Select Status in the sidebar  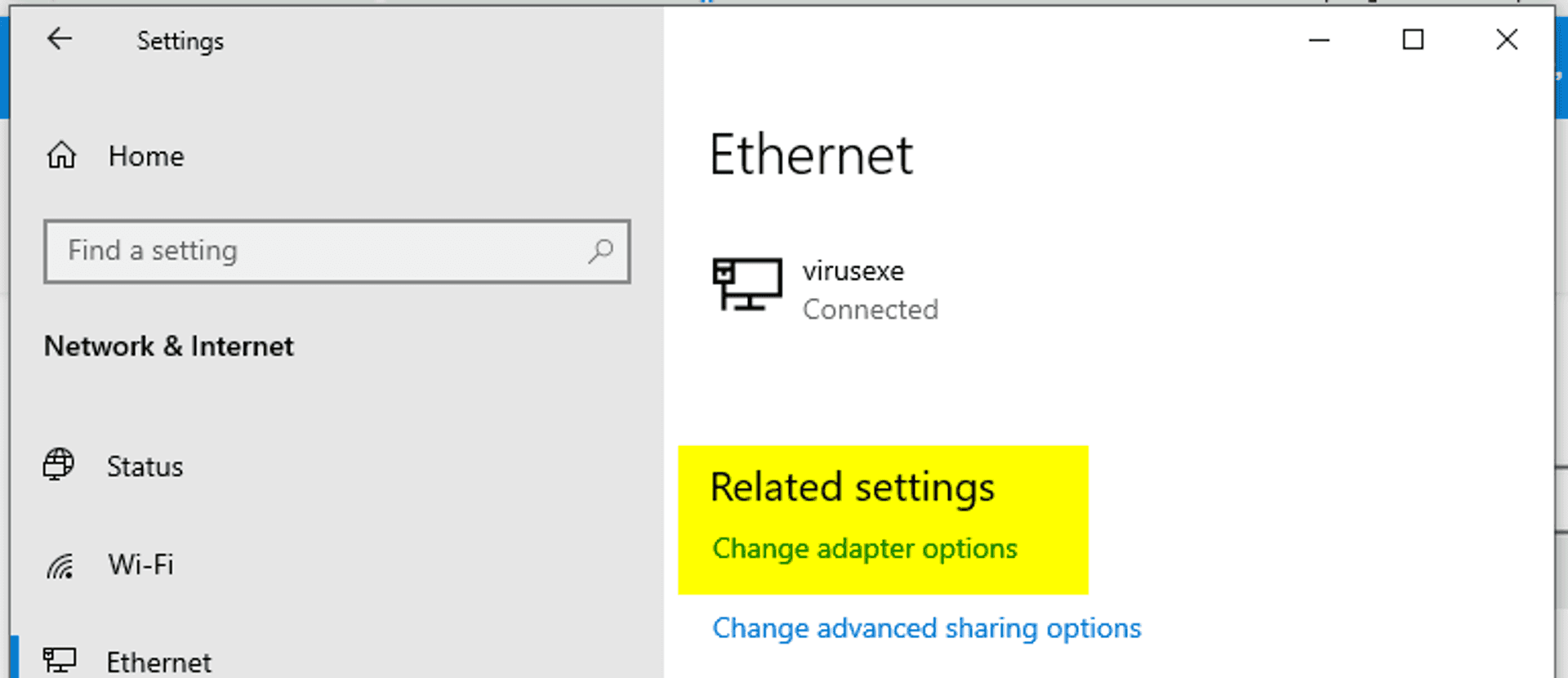click(145, 466)
